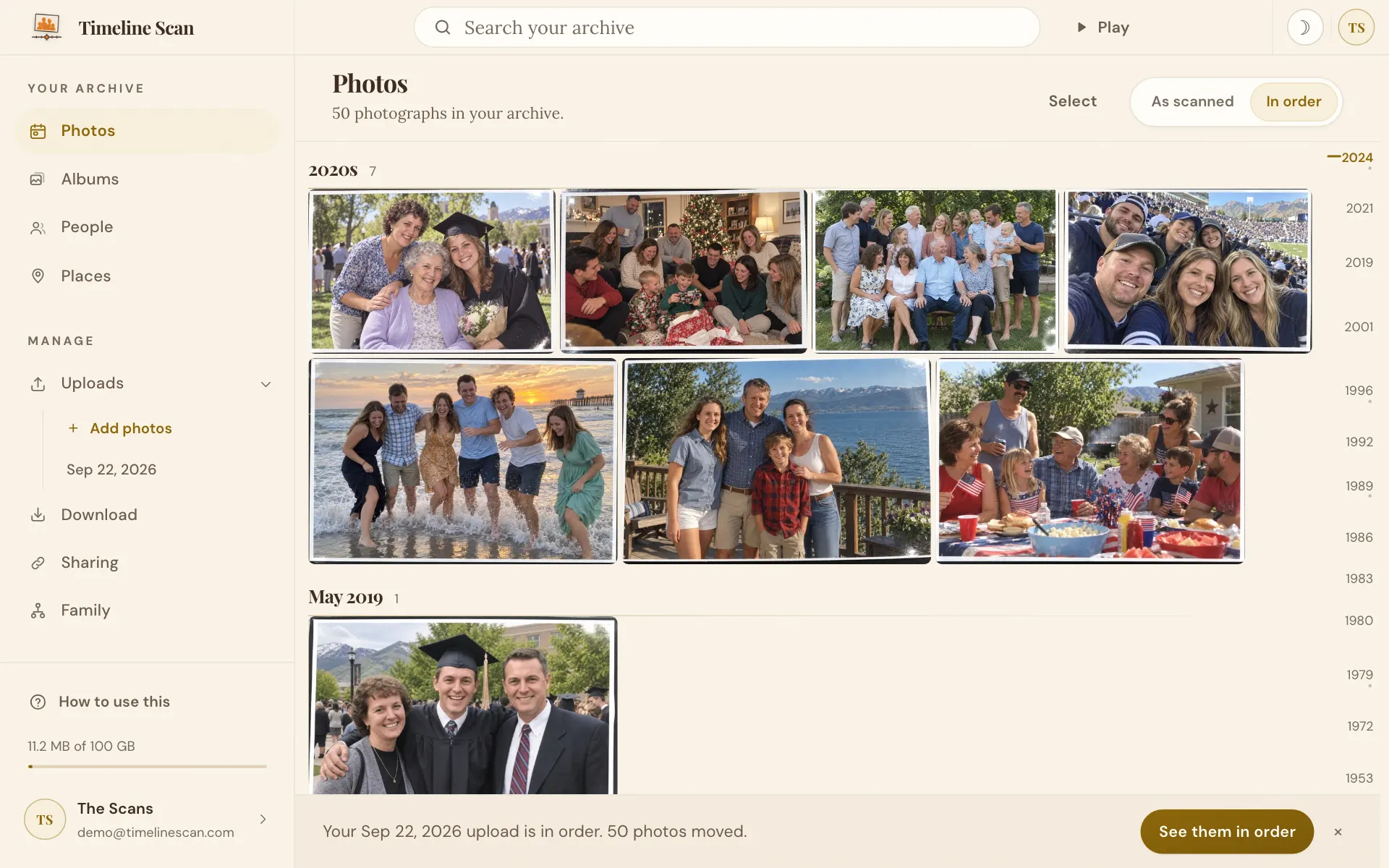The width and height of the screenshot is (1389, 868).
Task: Click the plus icon beside Add photos
Action: click(x=73, y=428)
